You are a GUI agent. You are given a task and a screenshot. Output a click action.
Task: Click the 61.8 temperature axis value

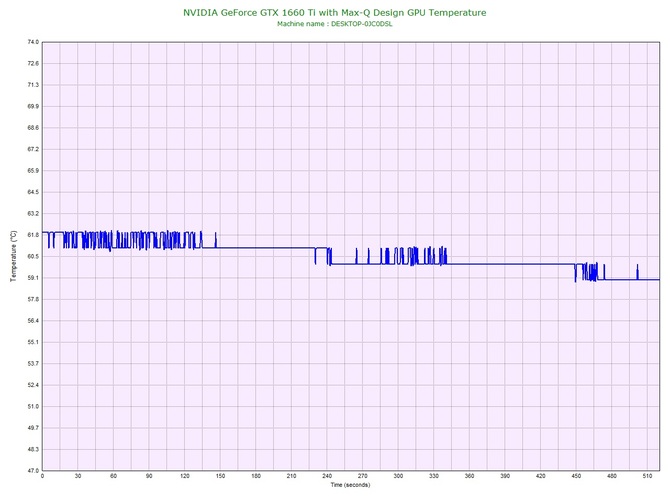point(33,235)
